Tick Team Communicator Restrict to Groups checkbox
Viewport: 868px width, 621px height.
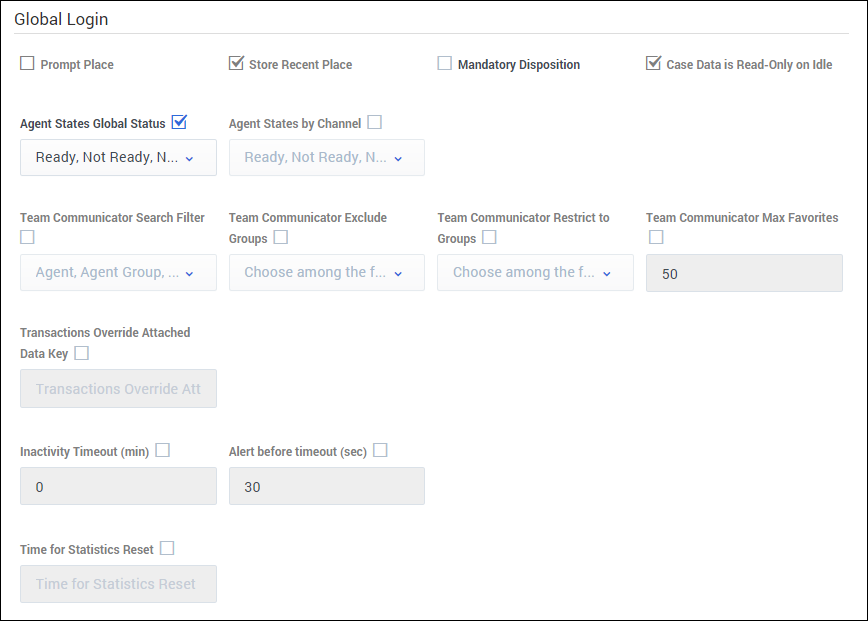(x=490, y=238)
